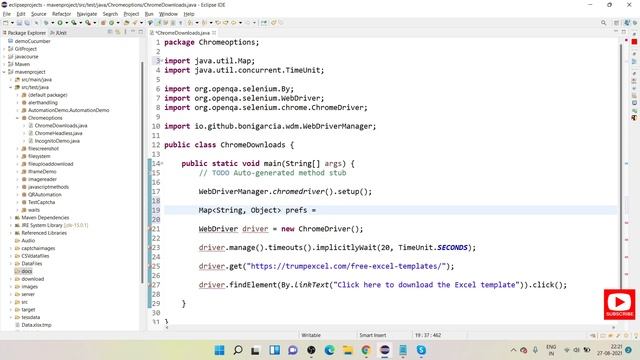Collapse the src/test/java folder

[11, 87]
